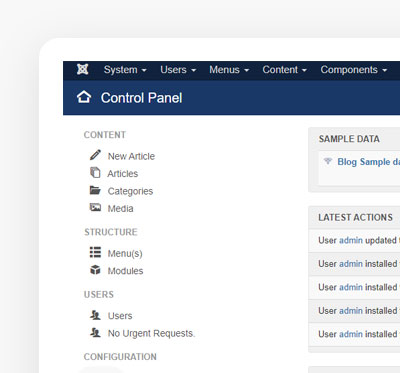Open the Menus dropdown menu
The image size is (400, 373).
pos(229,70)
